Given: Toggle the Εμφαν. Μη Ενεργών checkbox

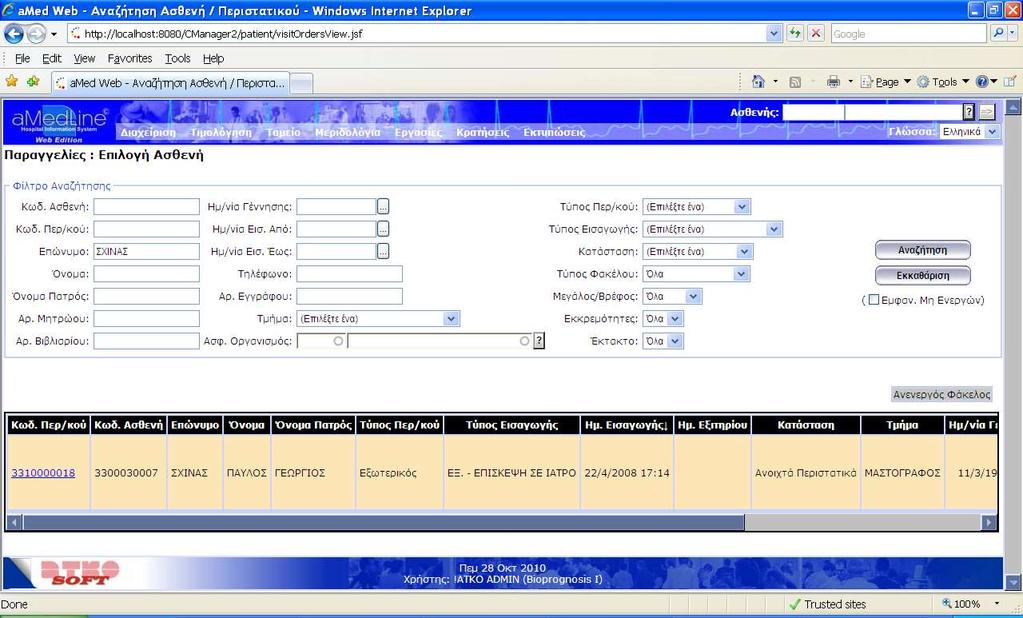Looking at the screenshot, I should pyautogui.click(x=874, y=300).
